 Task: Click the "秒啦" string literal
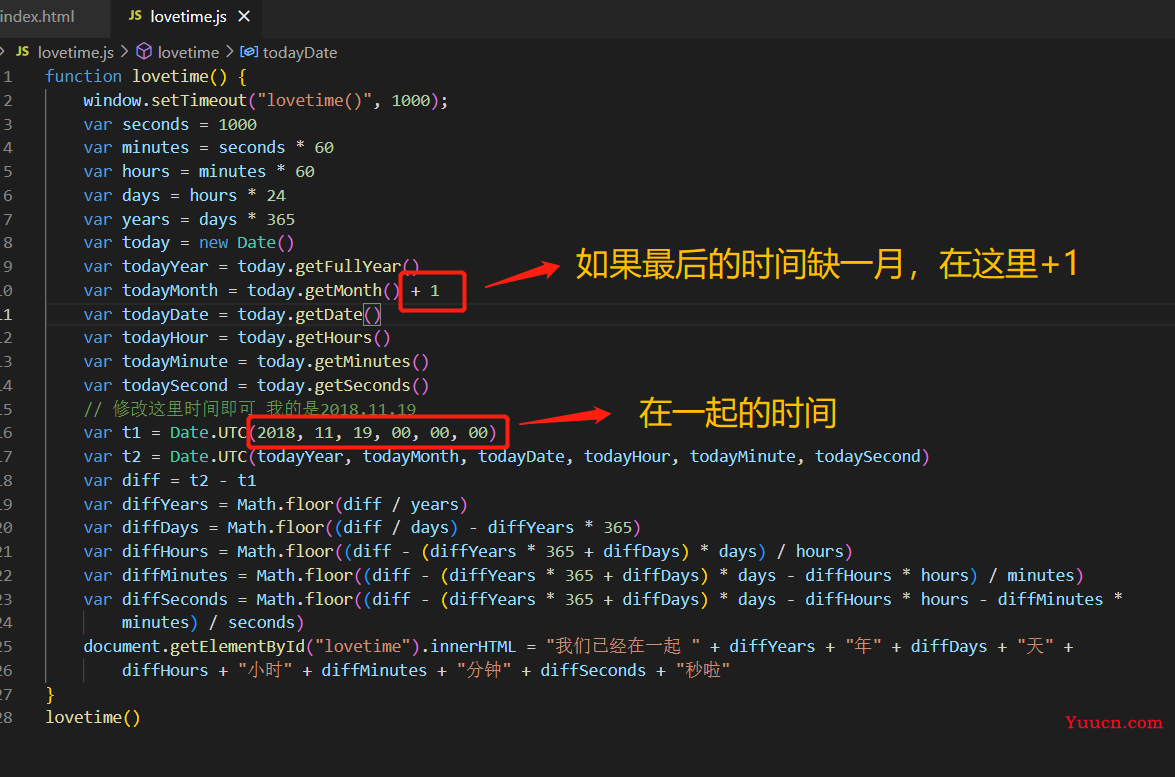tap(703, 671)
